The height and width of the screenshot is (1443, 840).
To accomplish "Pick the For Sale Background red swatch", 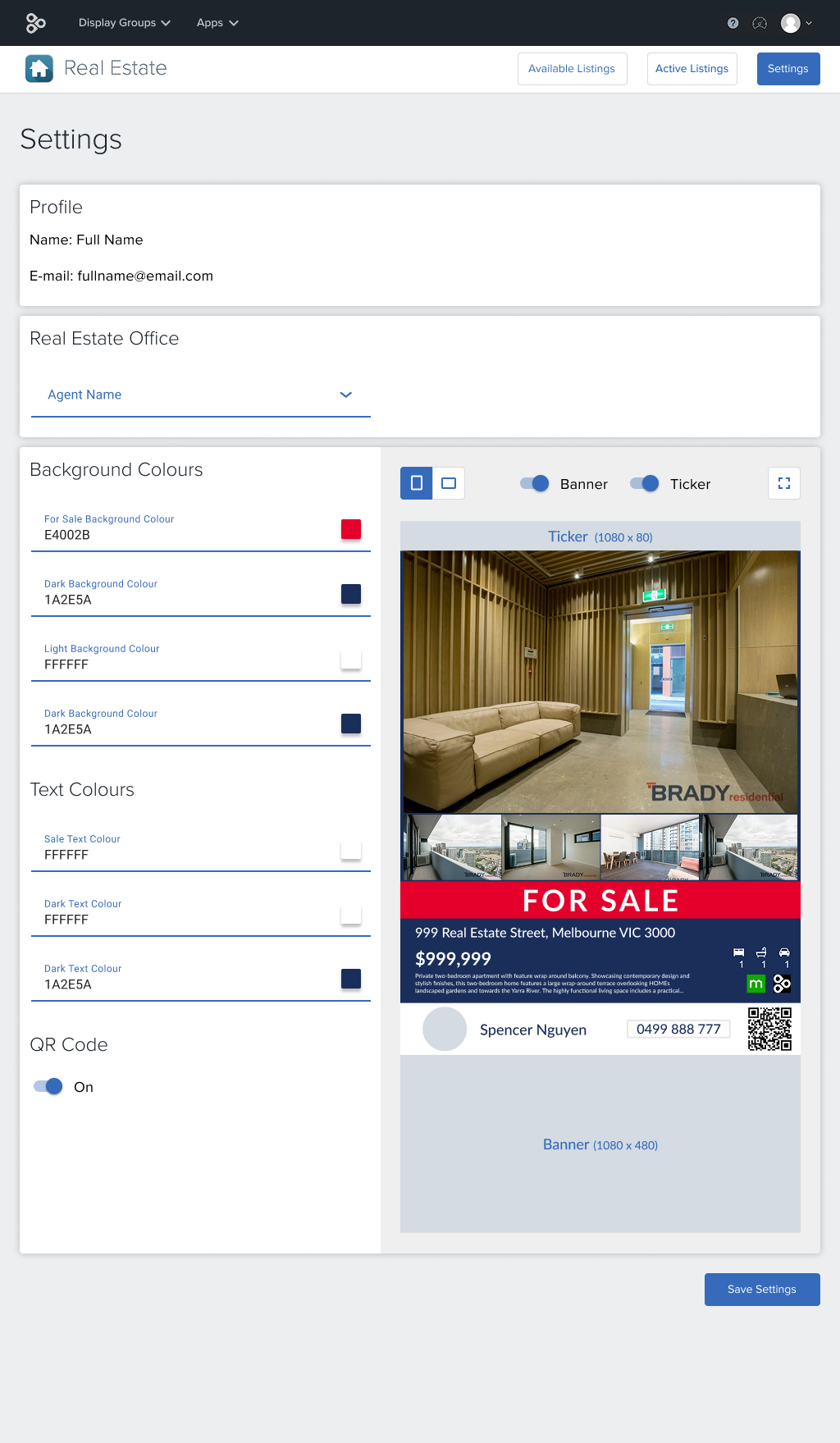I will pos(351,529).
